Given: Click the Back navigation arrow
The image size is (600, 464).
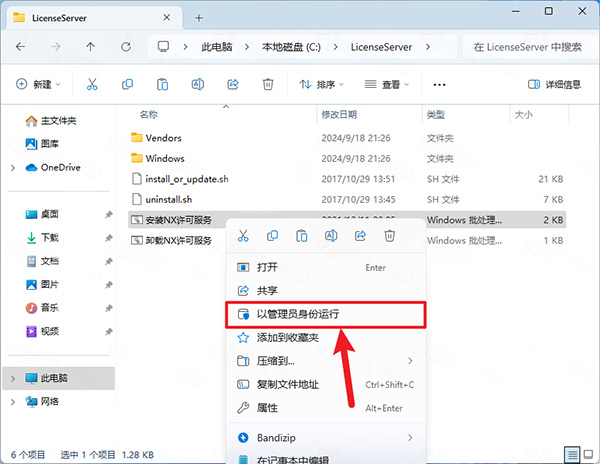Looking at the screenshot, I should click(20, 47).
